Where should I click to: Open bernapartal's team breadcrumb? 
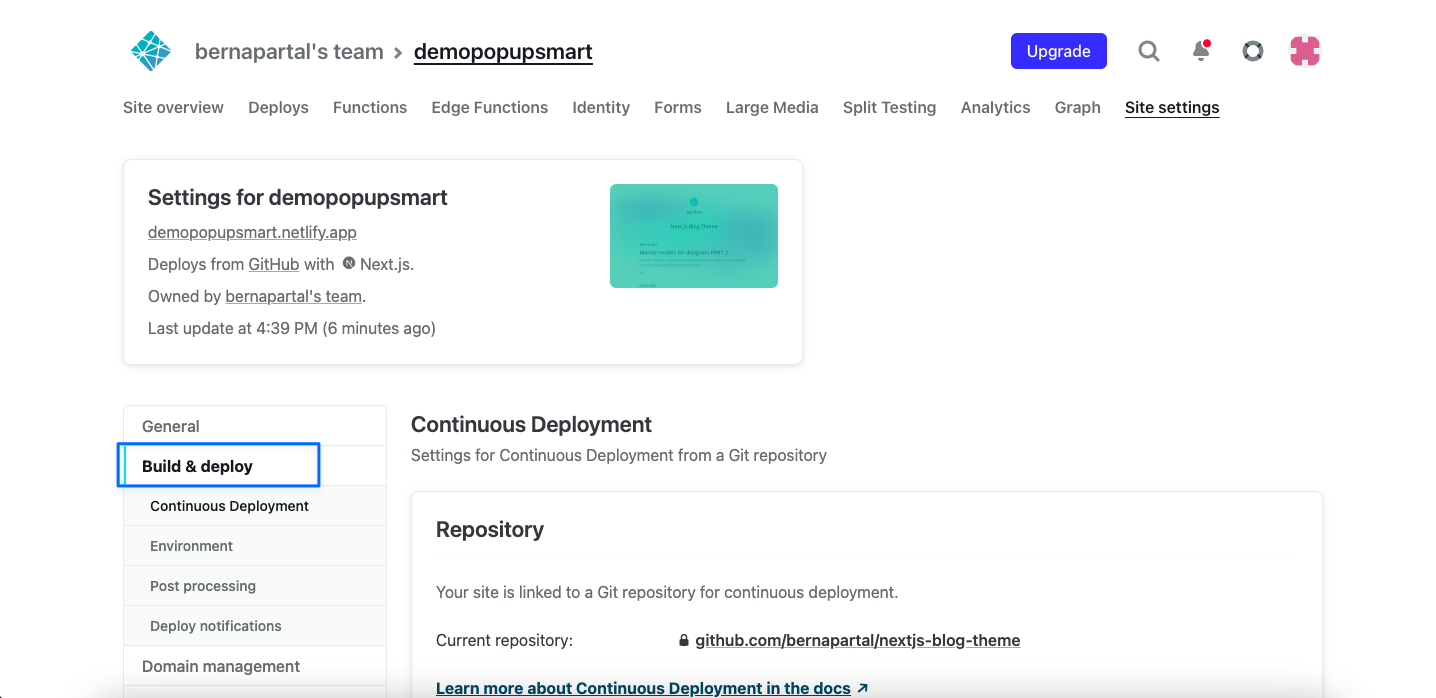coord(289,52)
